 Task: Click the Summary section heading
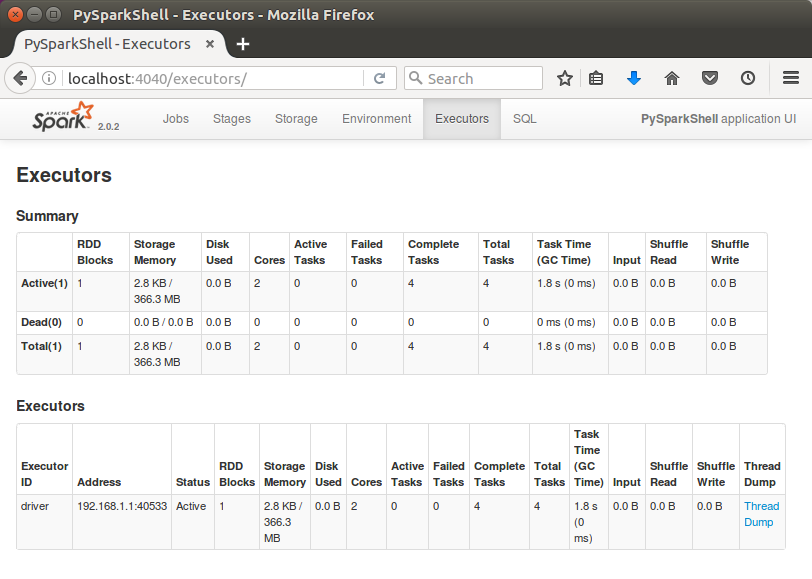(x=47, y=216)
